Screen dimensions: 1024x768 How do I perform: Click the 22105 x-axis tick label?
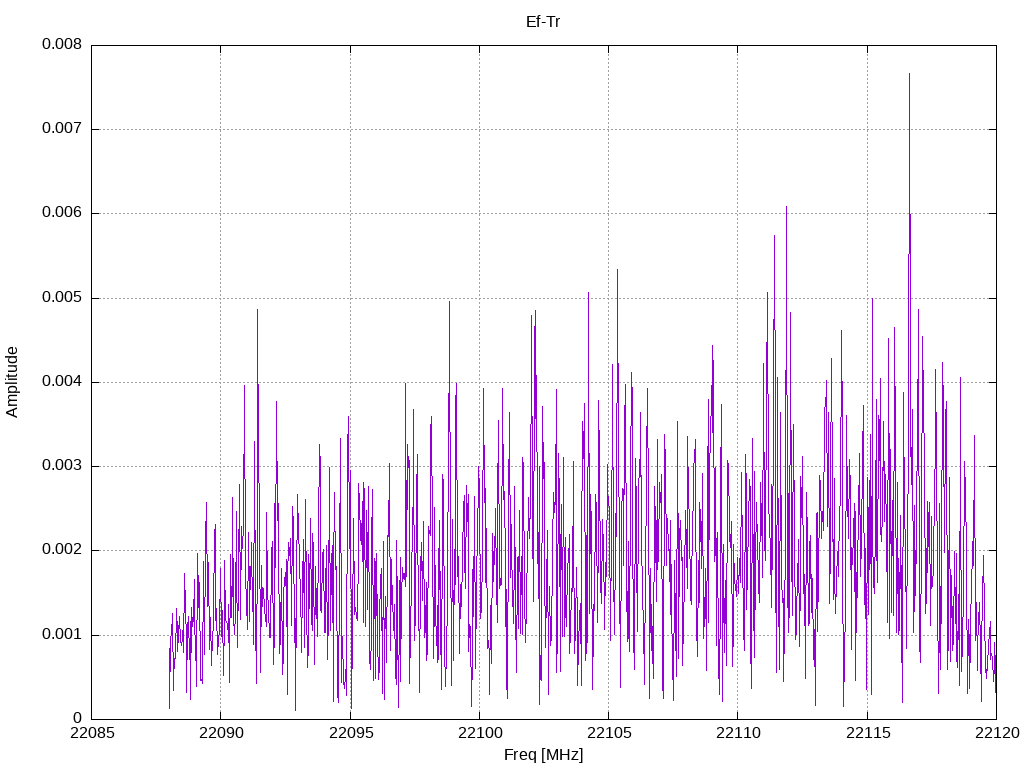pos(609,733)
